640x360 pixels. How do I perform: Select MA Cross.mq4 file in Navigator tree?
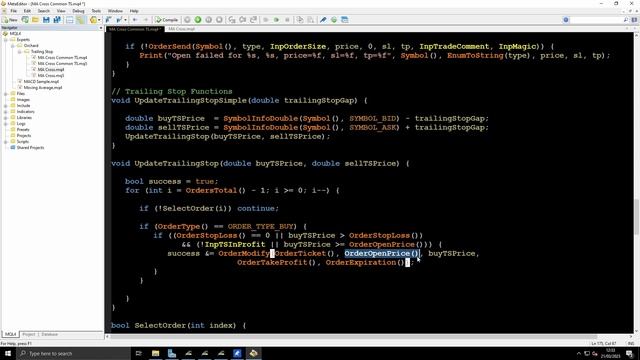tap(51, 70)
